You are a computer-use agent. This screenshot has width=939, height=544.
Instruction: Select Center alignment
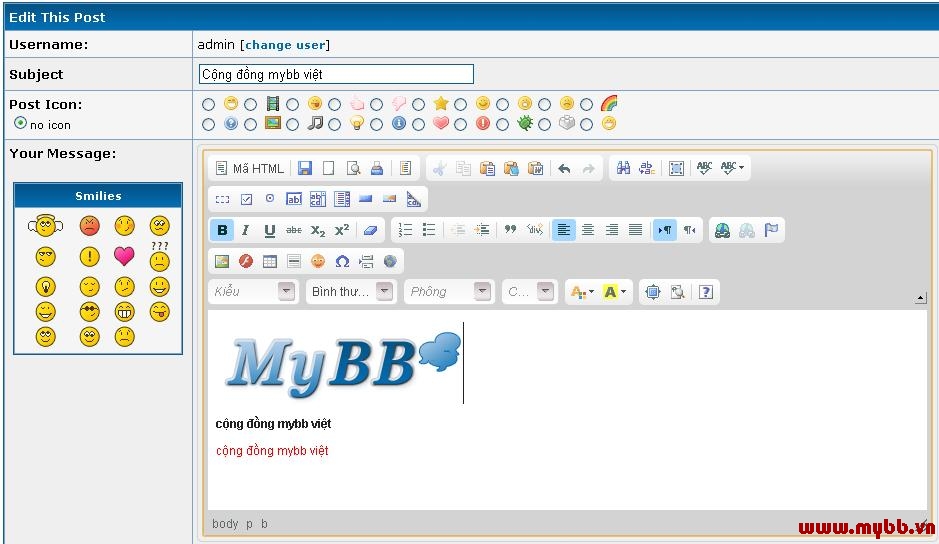(588, 230)
